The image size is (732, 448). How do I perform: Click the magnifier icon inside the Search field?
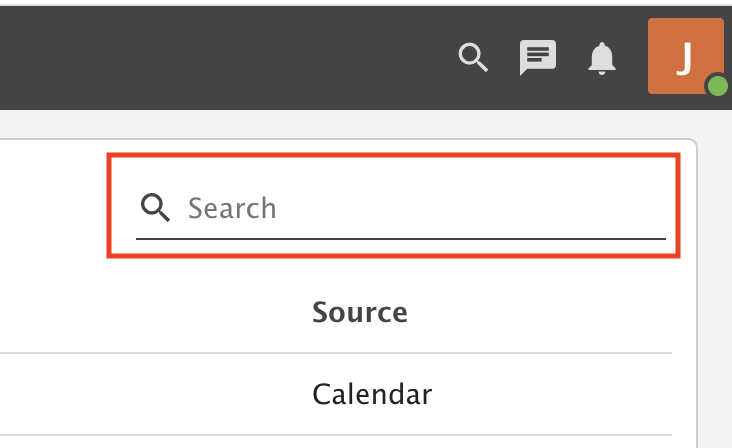coord(155,207)
